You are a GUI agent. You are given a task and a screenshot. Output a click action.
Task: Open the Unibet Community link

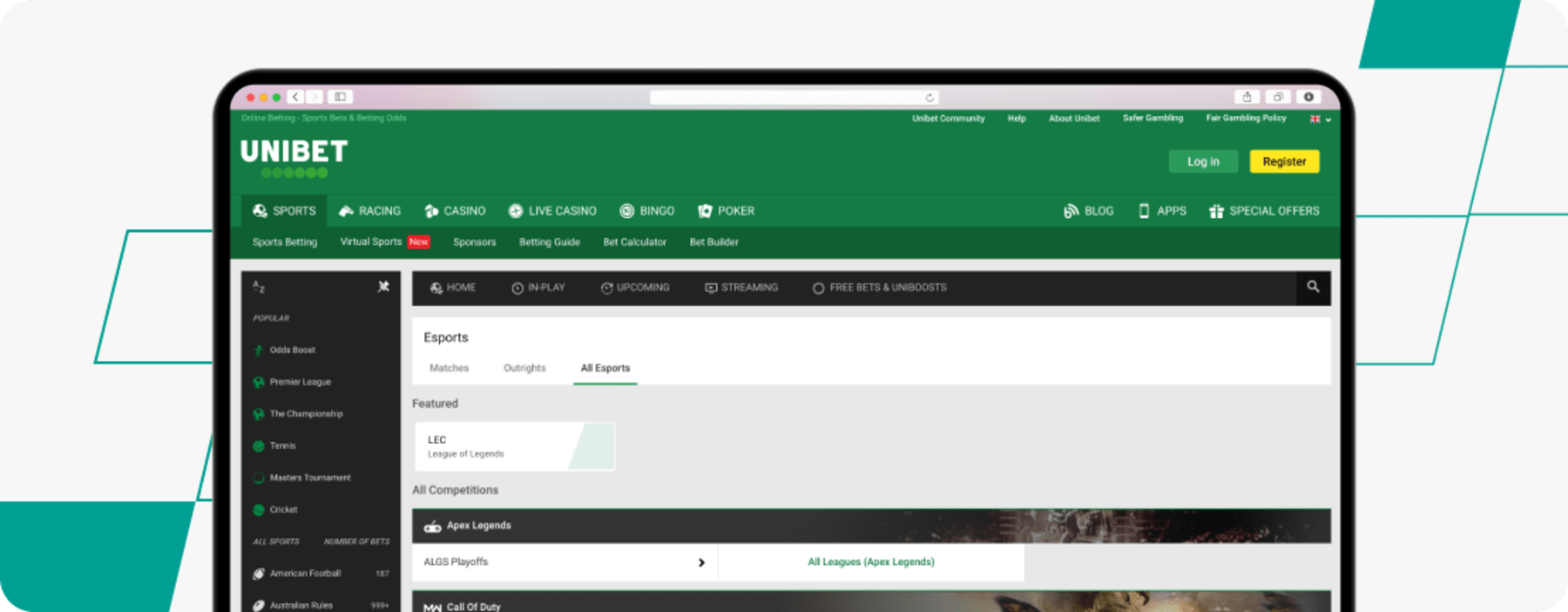click(x=948, y=119)
